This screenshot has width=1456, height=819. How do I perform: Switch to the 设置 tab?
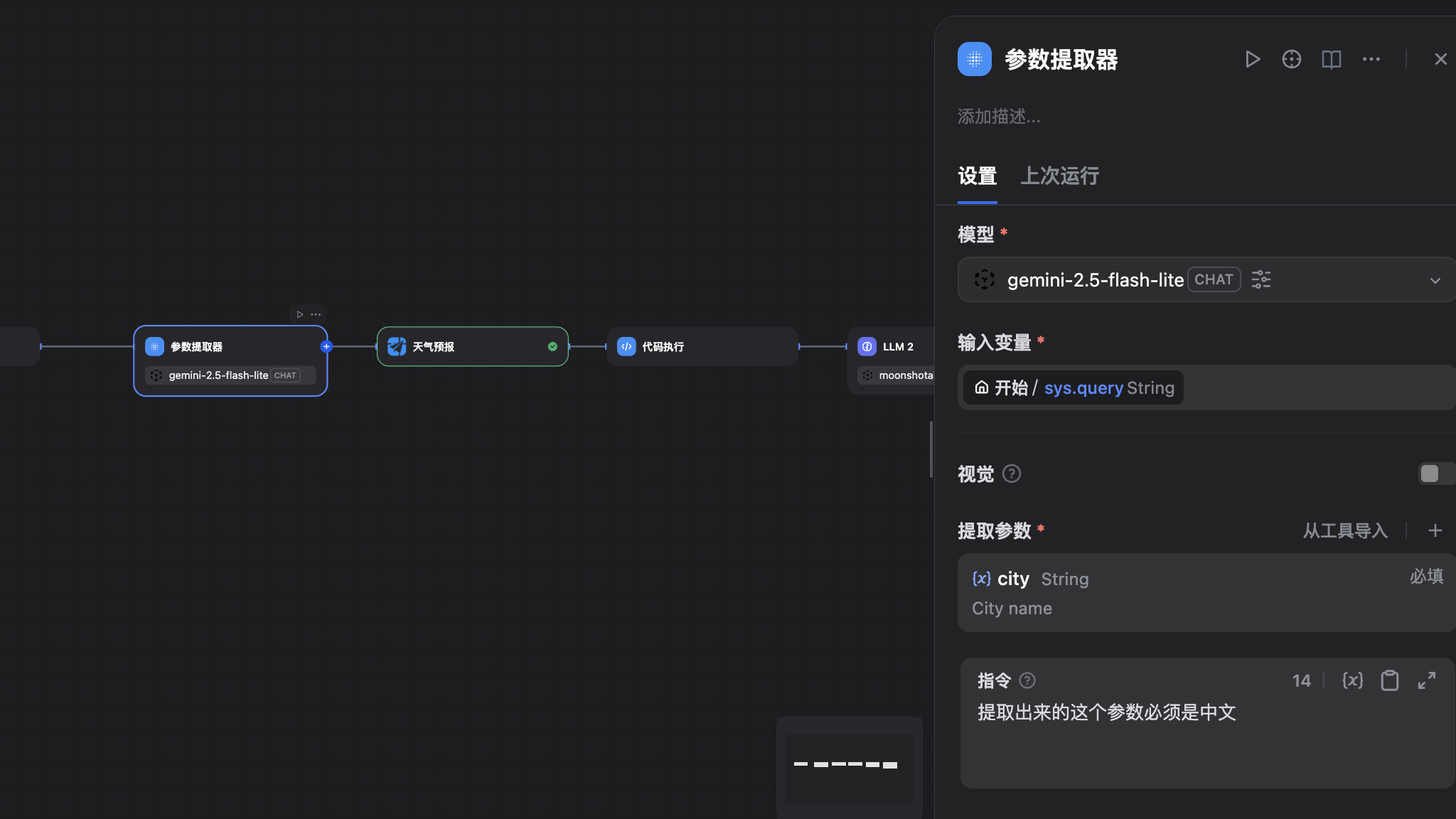(978, 176)
